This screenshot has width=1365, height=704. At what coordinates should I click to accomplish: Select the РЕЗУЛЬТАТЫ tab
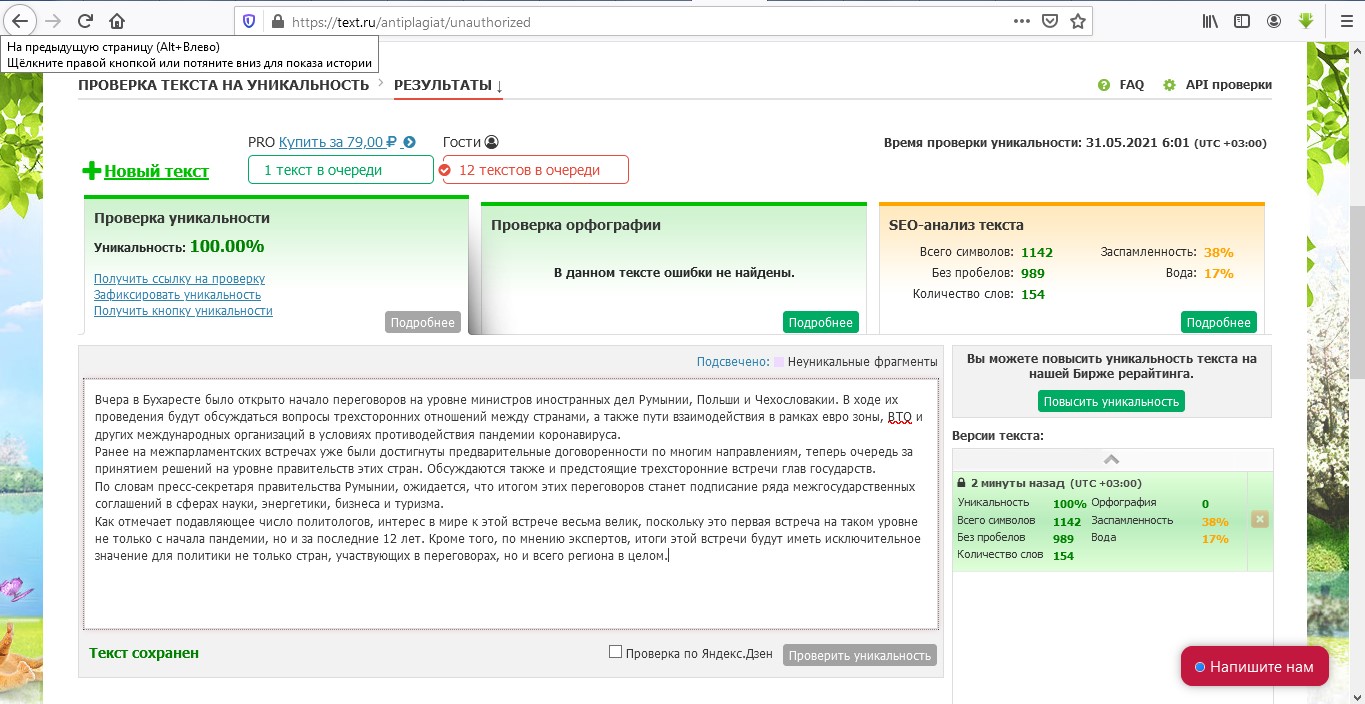tap(448, 85)
